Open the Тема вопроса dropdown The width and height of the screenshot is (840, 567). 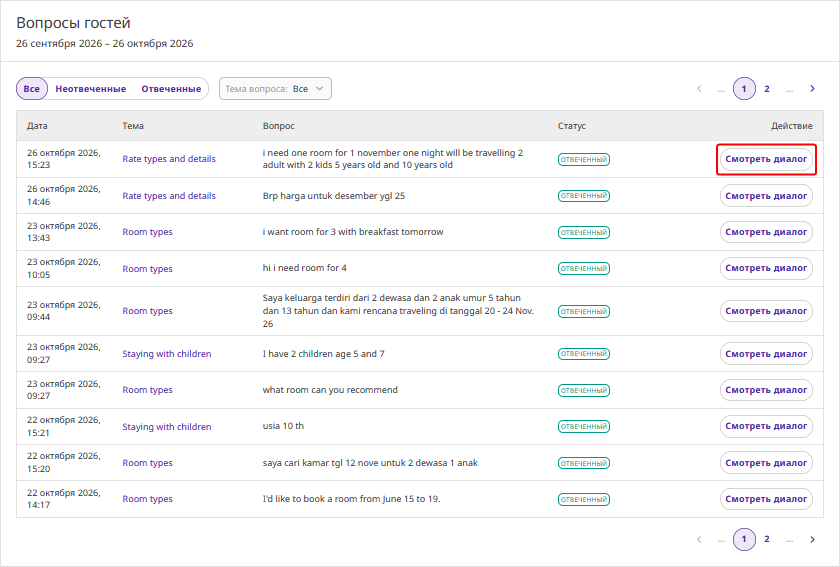[275, 89]
